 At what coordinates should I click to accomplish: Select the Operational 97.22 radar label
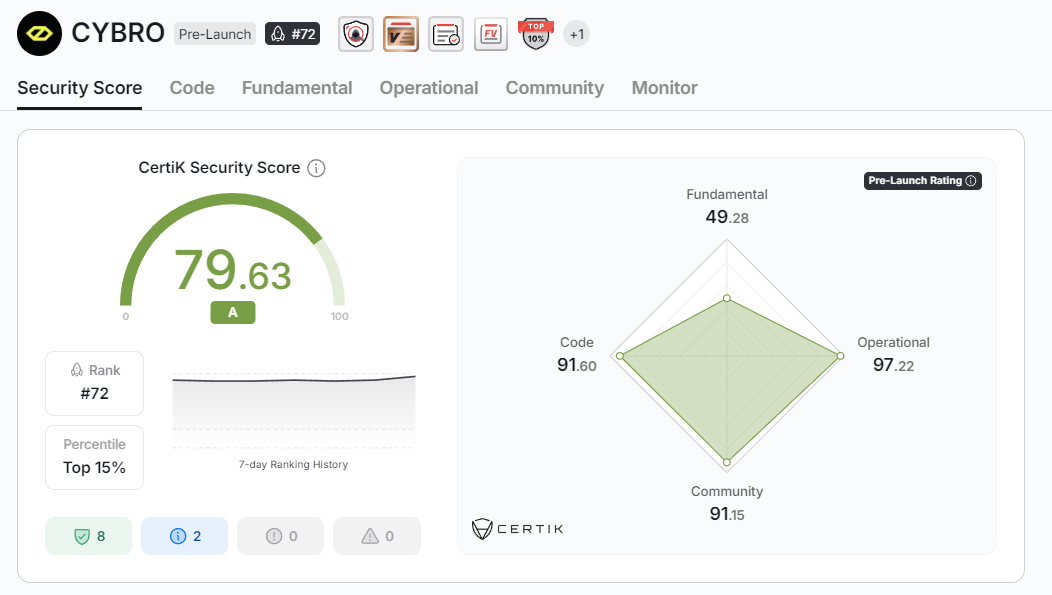pyautogui.click(x=893, y=354)
